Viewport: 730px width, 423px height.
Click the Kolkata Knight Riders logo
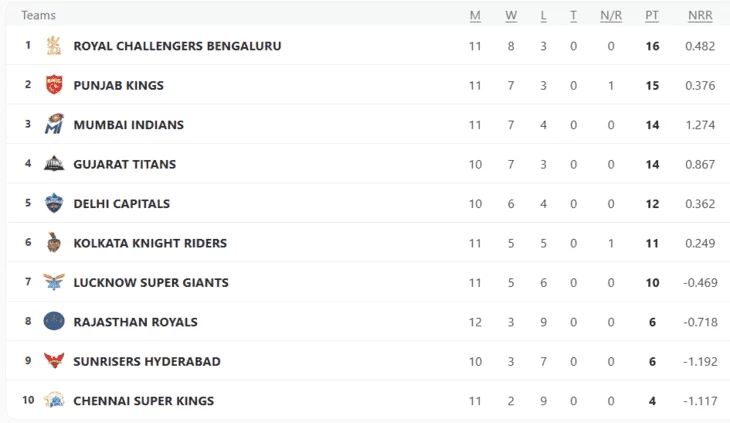54,242
